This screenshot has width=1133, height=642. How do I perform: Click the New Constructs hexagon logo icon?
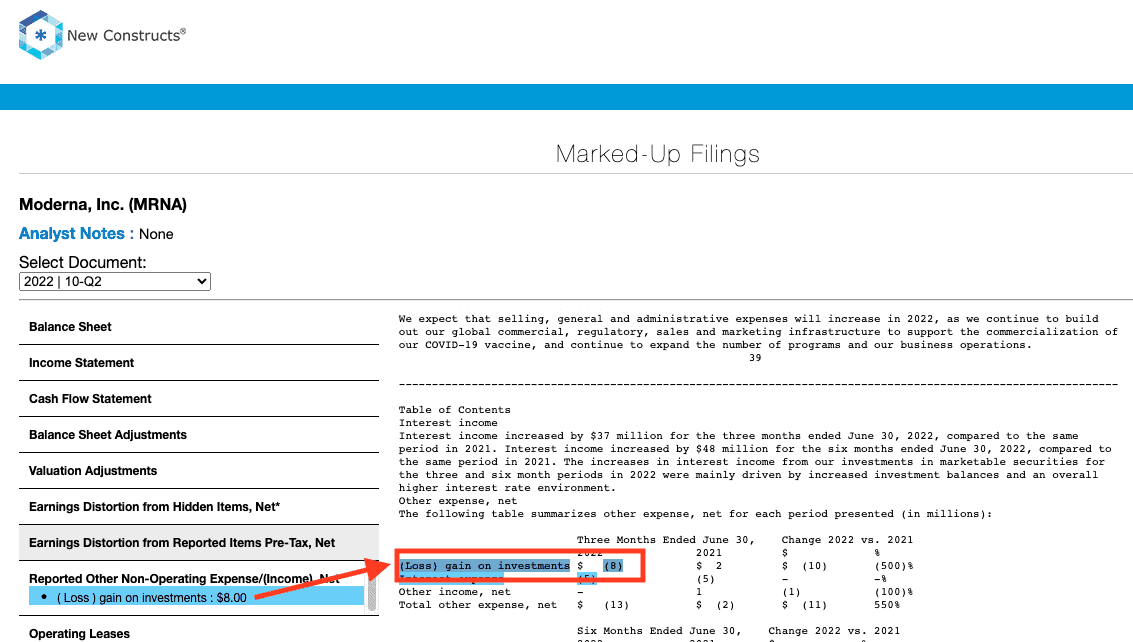(x=40, y=35)
